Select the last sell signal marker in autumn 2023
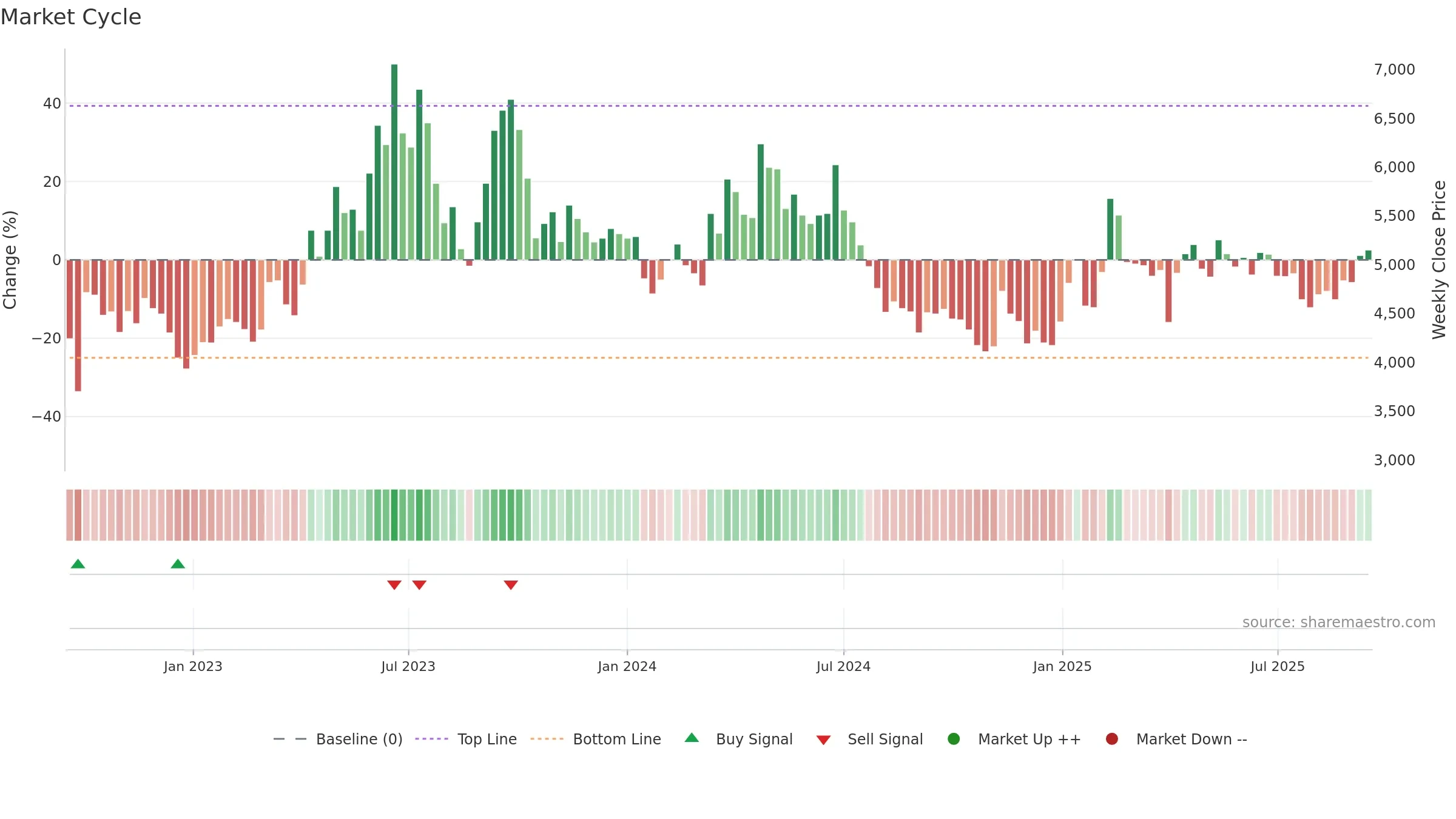The image size is (1456, 819). pos(511,585)
